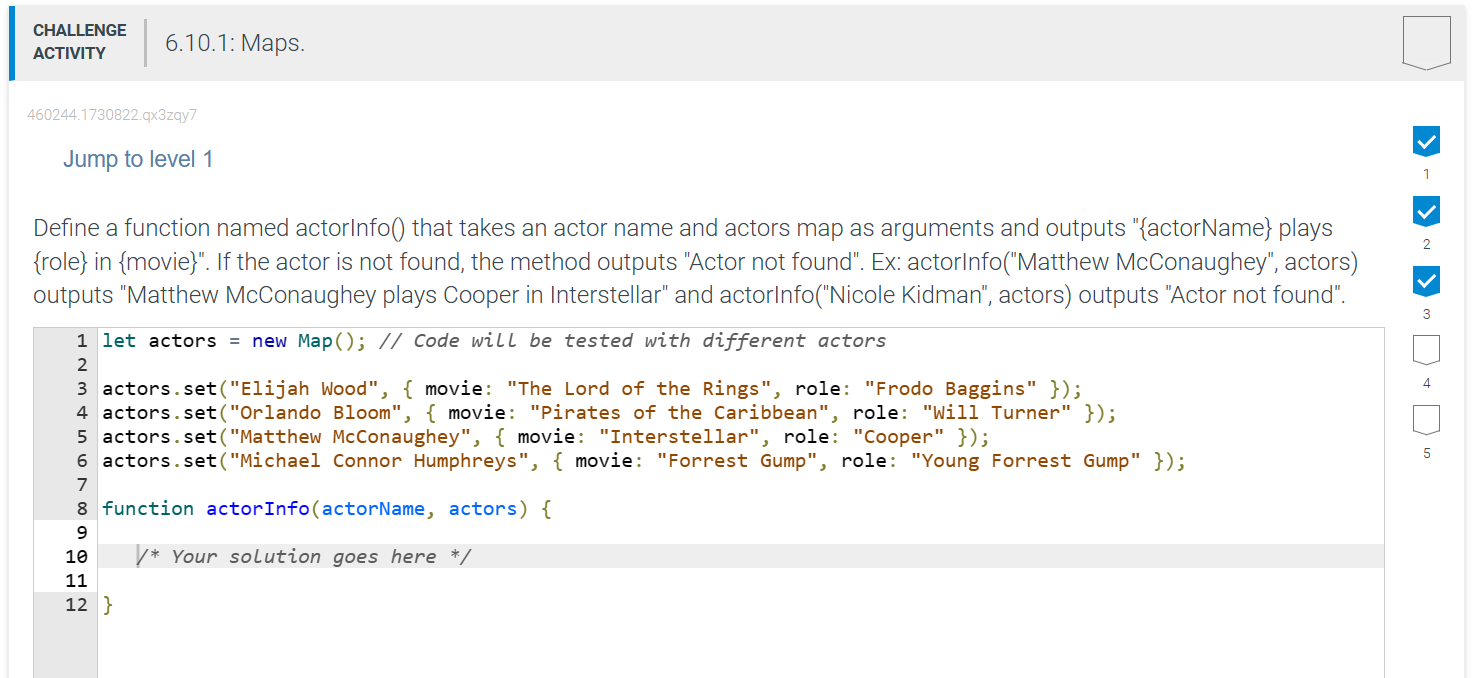Click the activity ID 460244.1730822.qx3zqy7
This screenshot has width=1483, height=678.
coord(111,115)
